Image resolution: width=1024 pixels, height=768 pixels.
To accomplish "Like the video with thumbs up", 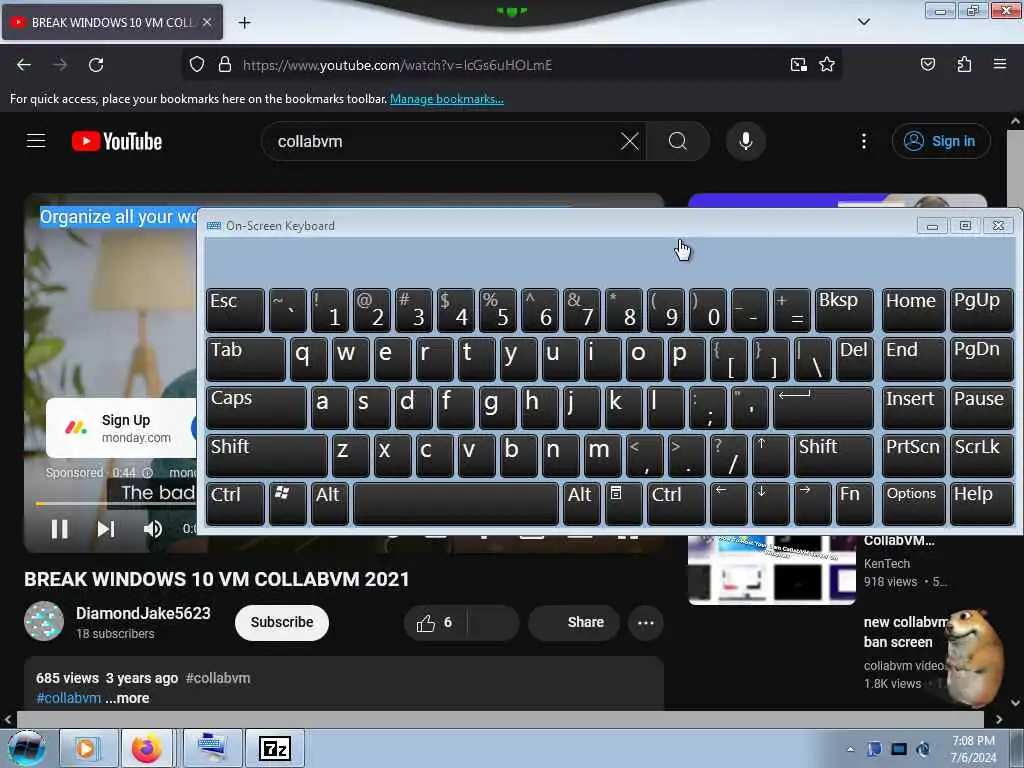I will coord(434,623).
